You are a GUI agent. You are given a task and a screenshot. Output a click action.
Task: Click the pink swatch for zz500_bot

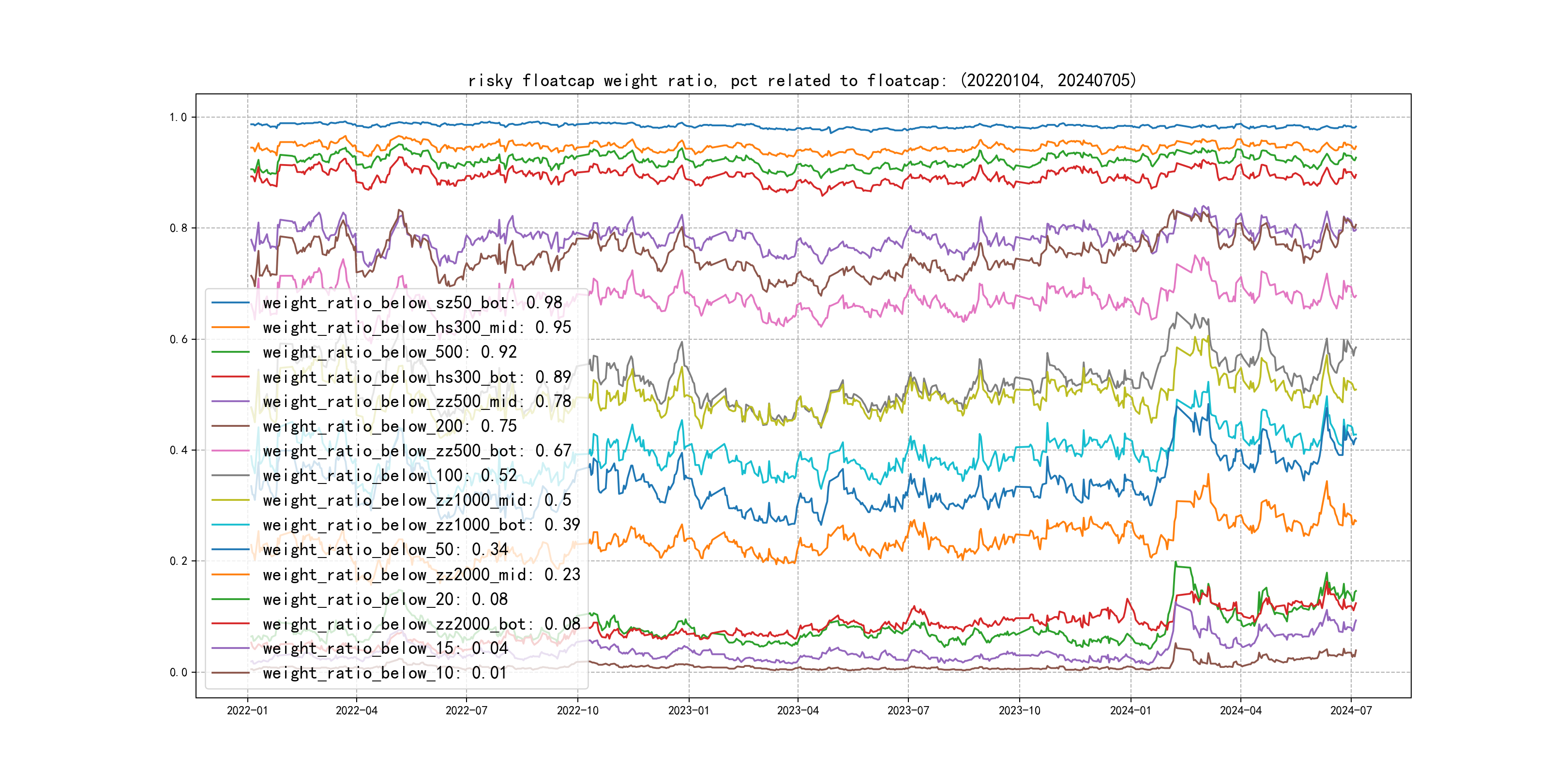coord(230,451)
